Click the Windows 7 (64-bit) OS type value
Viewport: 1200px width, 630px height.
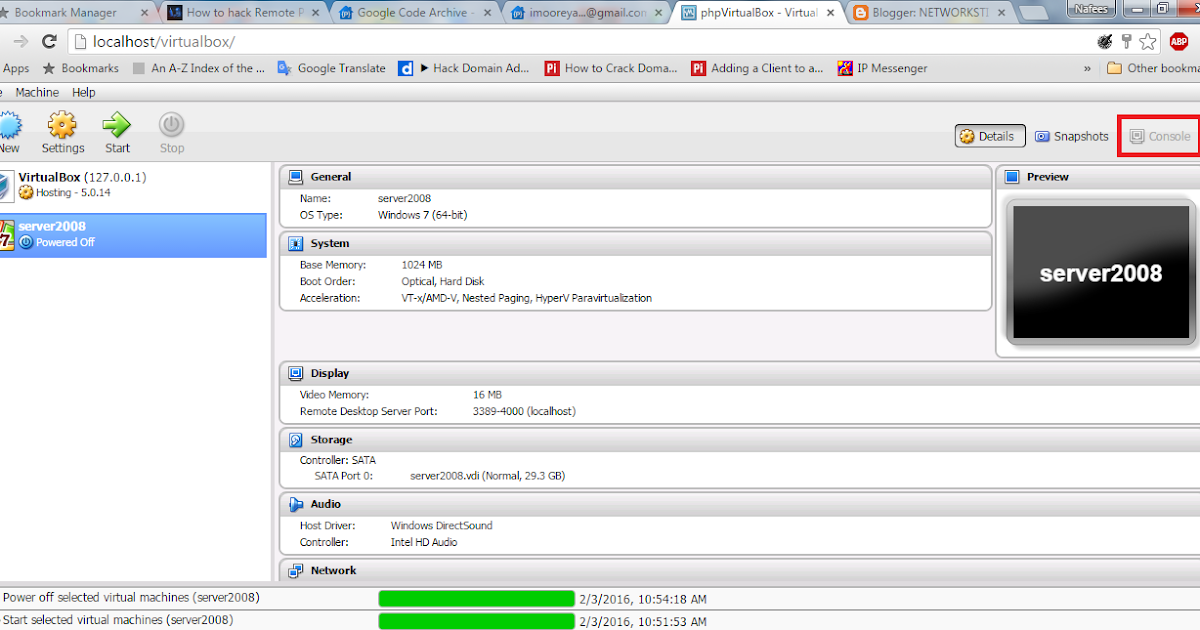tap(422, 215)
